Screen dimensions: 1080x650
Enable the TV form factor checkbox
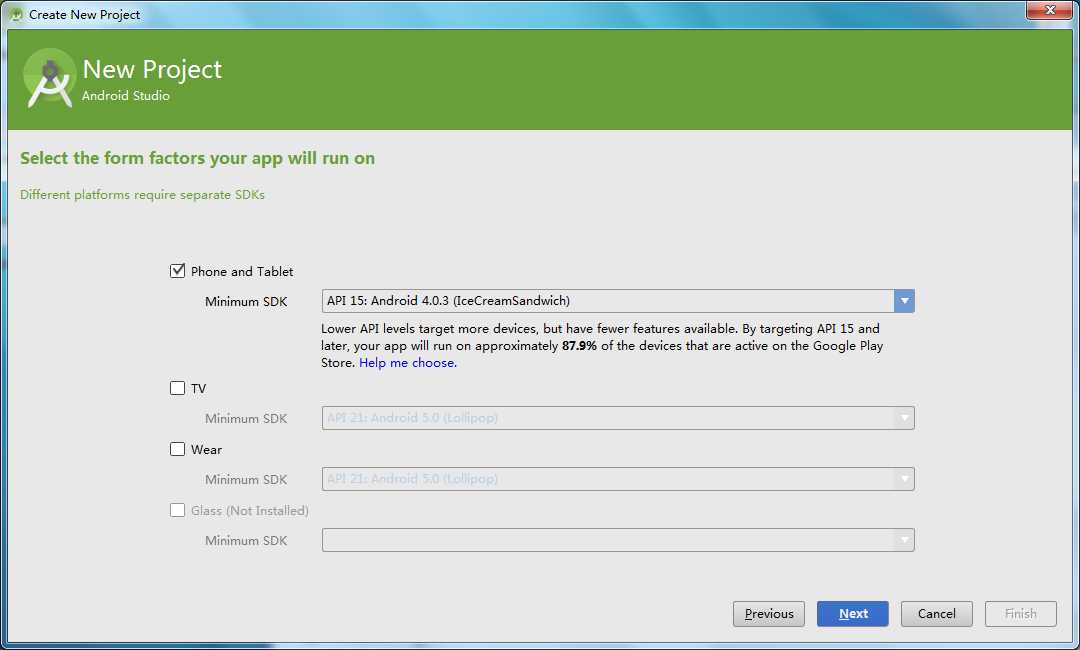(178, 388)
